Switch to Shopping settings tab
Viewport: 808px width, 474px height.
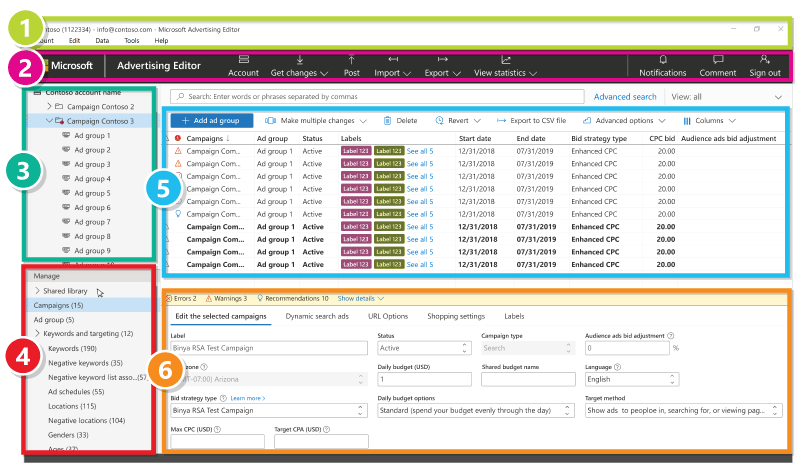[456, 316]
